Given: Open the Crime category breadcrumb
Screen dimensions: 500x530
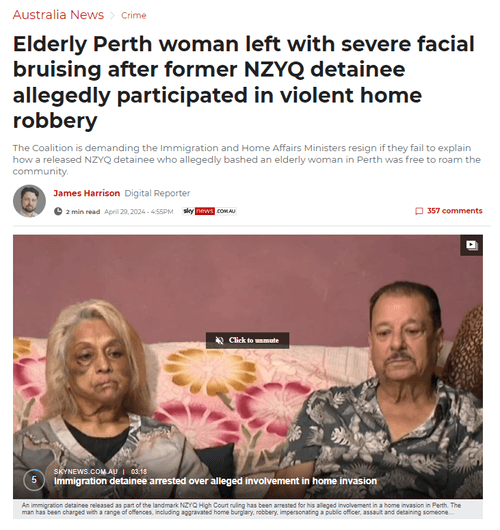Looking at the screenshot, I should click(134, 16).
